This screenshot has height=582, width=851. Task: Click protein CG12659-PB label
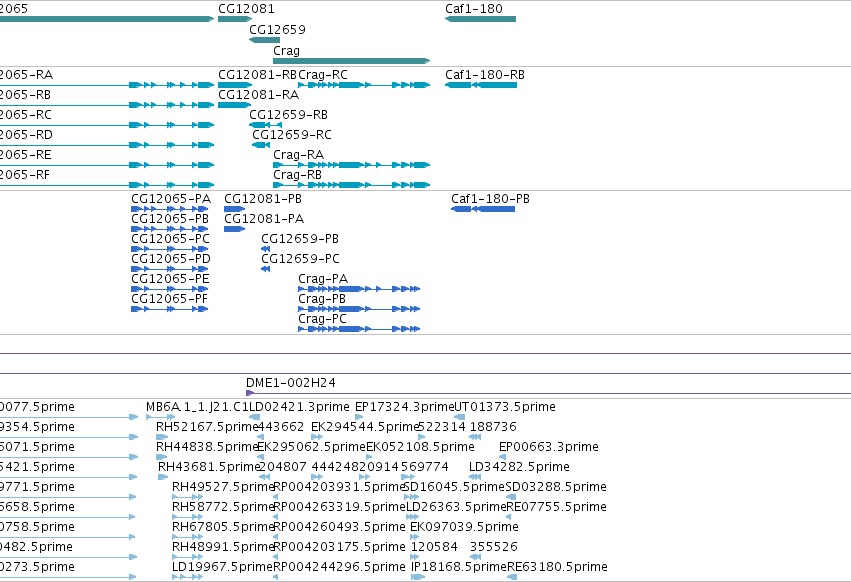coord(300,239)
